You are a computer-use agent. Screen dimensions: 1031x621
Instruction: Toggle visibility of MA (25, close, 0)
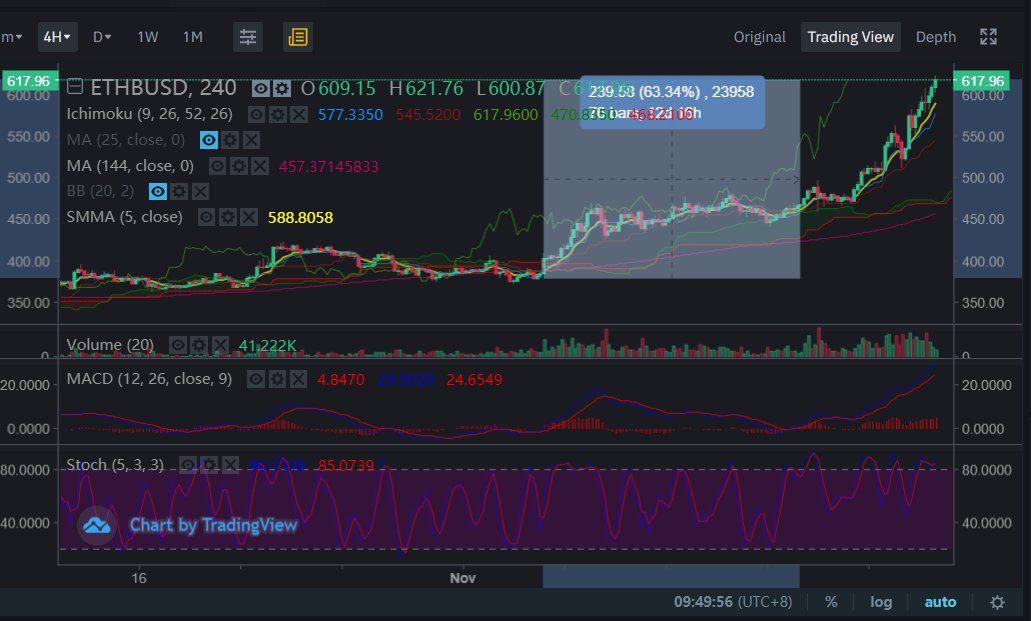(x=207, y=140)
